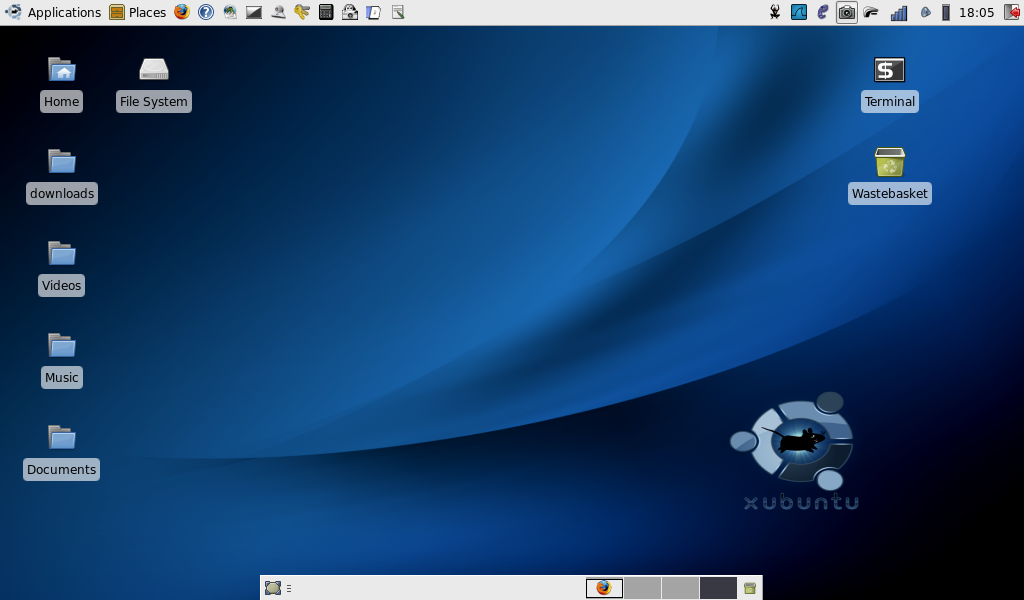This screenshot has width=1024, height=600.
Task: Click the blue volume mixer icon
Action: (x=925, y=12)
